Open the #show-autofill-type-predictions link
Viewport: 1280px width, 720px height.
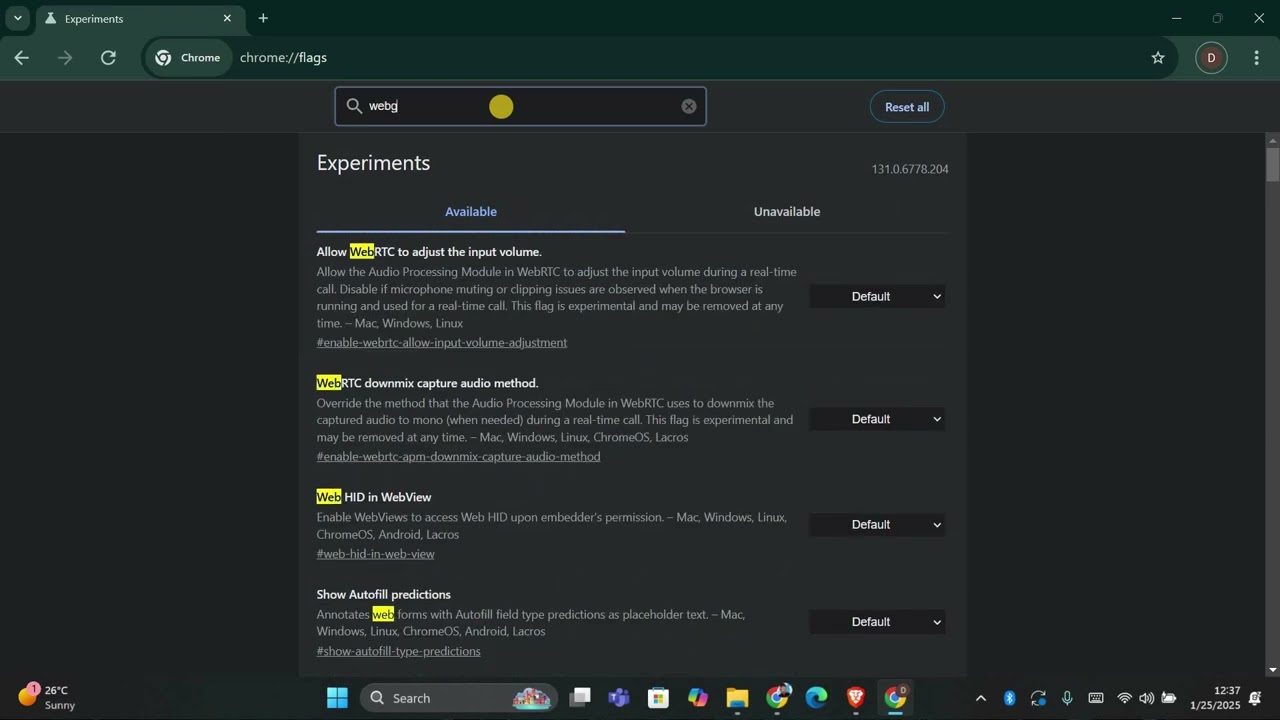[399, 652]
